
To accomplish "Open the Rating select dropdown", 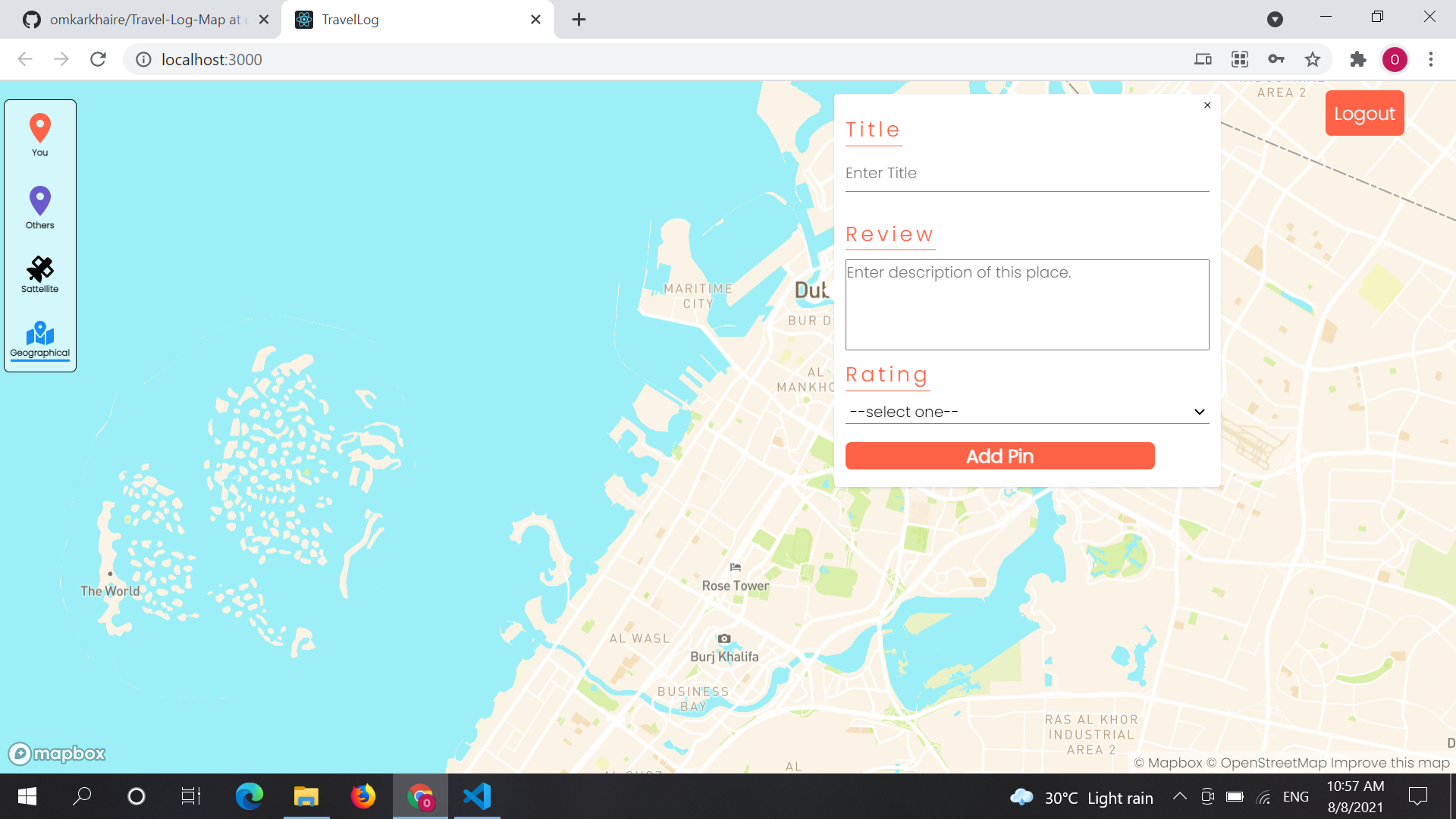I will tap(1027, 412).
